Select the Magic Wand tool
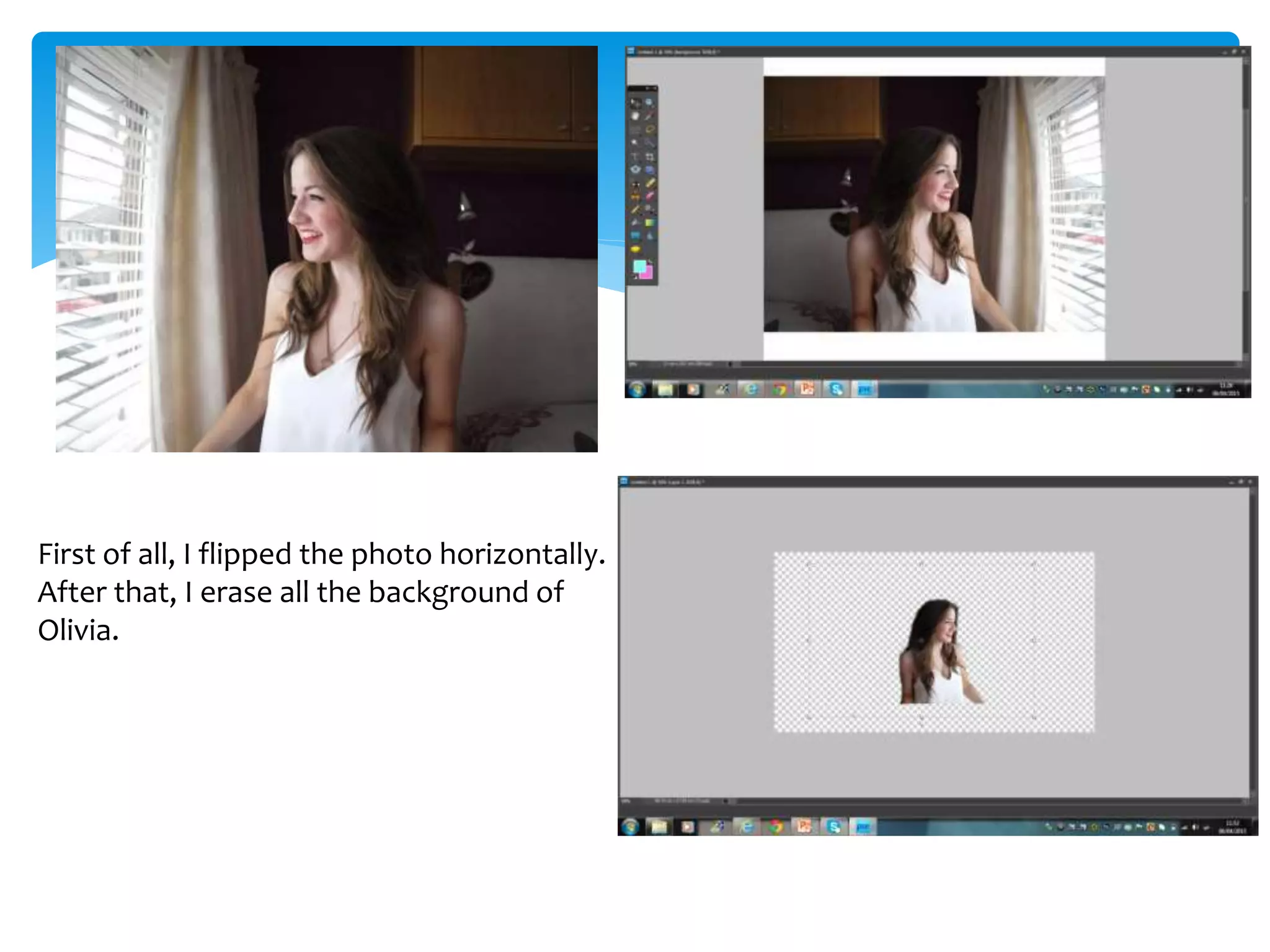The height and width of the screenshot is (952, 1270). click(x=634, y=142)
